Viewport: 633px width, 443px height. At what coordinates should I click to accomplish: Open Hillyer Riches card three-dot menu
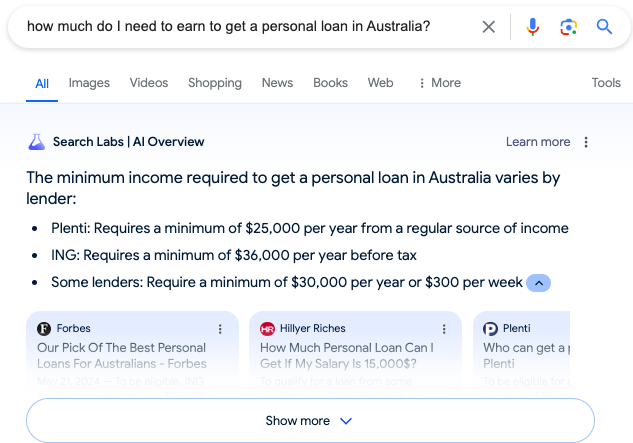coord(443,329)
